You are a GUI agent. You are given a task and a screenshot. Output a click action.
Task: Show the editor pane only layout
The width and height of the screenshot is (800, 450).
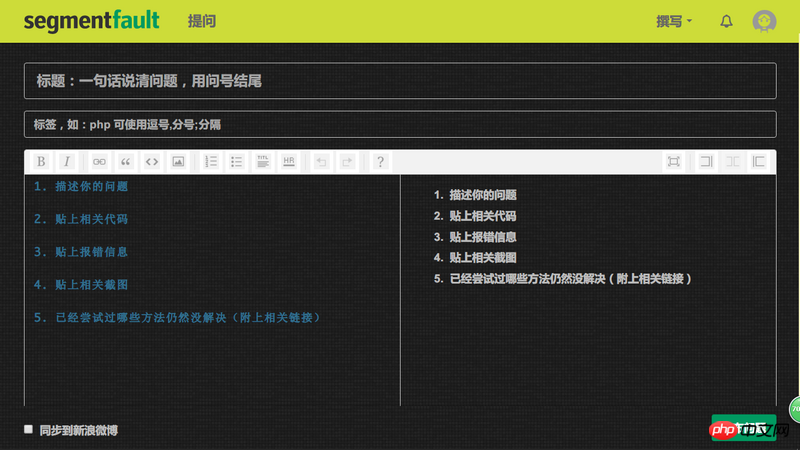pos(707,162)
